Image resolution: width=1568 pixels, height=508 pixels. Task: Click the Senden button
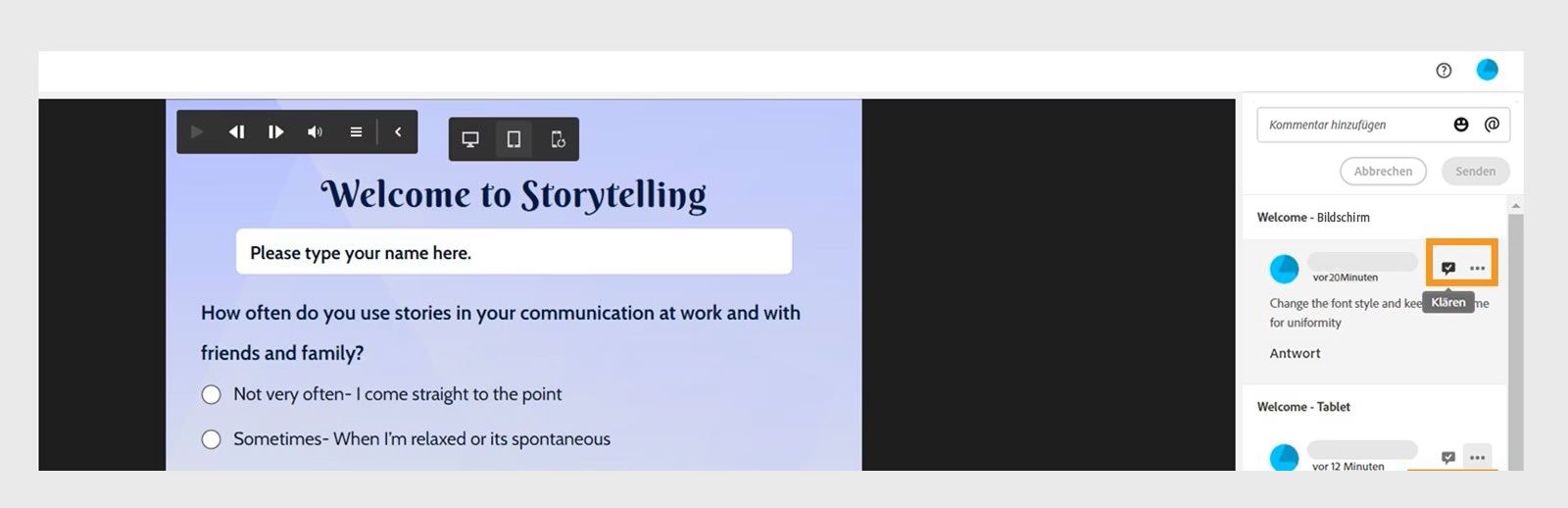[x=1475, y=172]
